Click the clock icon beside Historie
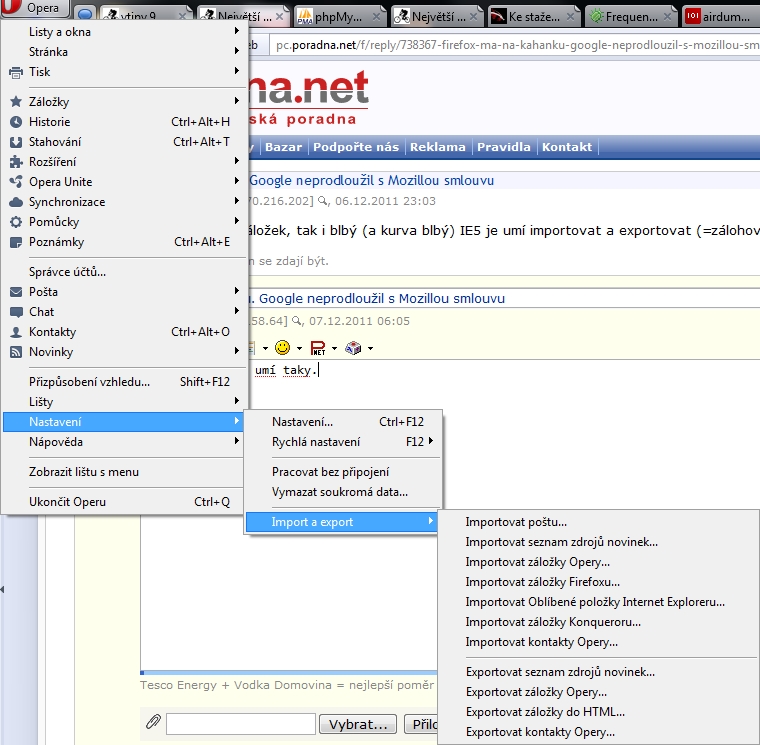Image resolution: width=760 pixels, height=745 pixels. 16,122
